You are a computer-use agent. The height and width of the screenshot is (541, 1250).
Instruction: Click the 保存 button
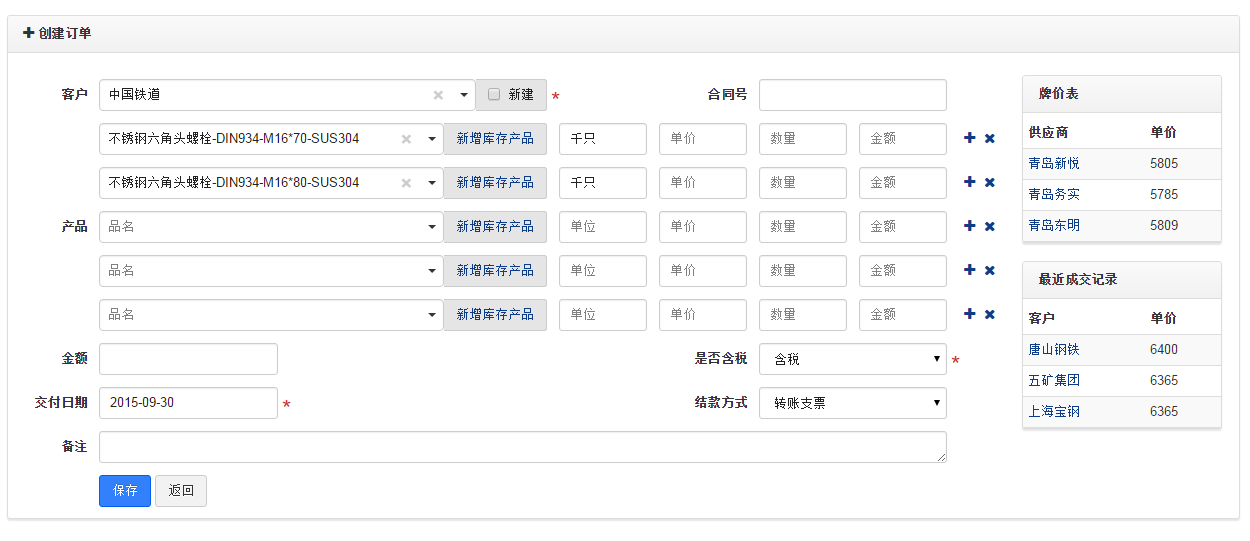point(125,491)
